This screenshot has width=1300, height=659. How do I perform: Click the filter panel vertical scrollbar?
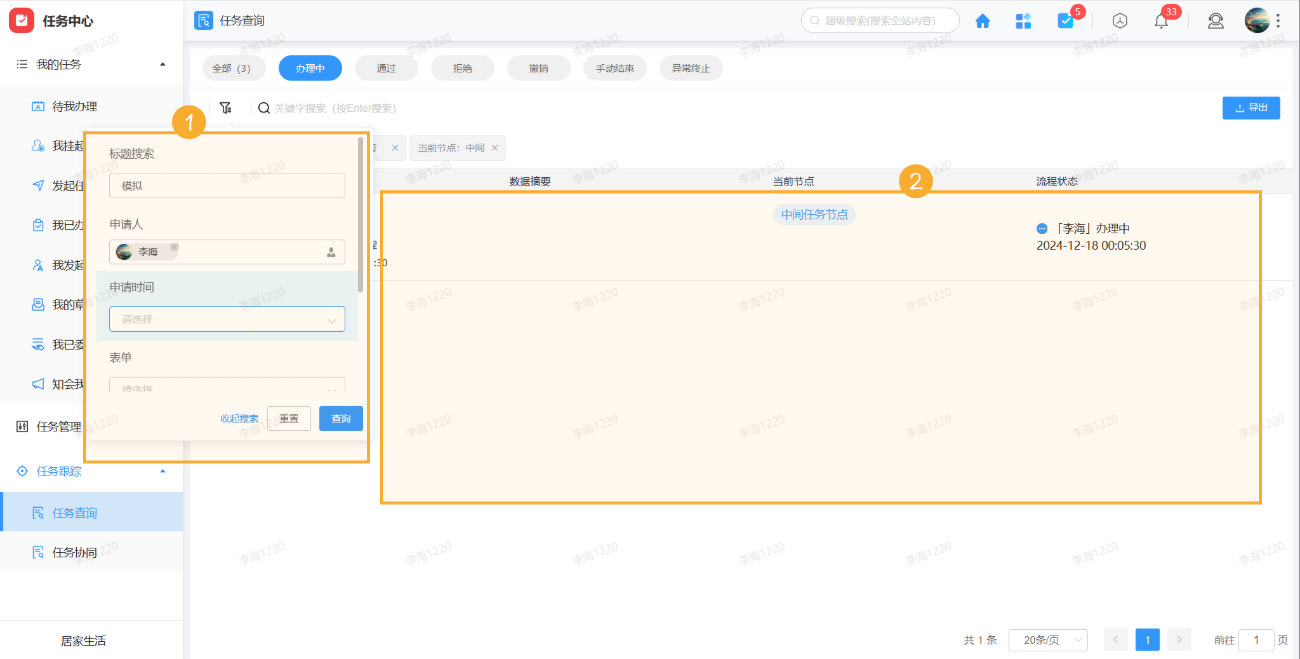click(x=360, y=215)
